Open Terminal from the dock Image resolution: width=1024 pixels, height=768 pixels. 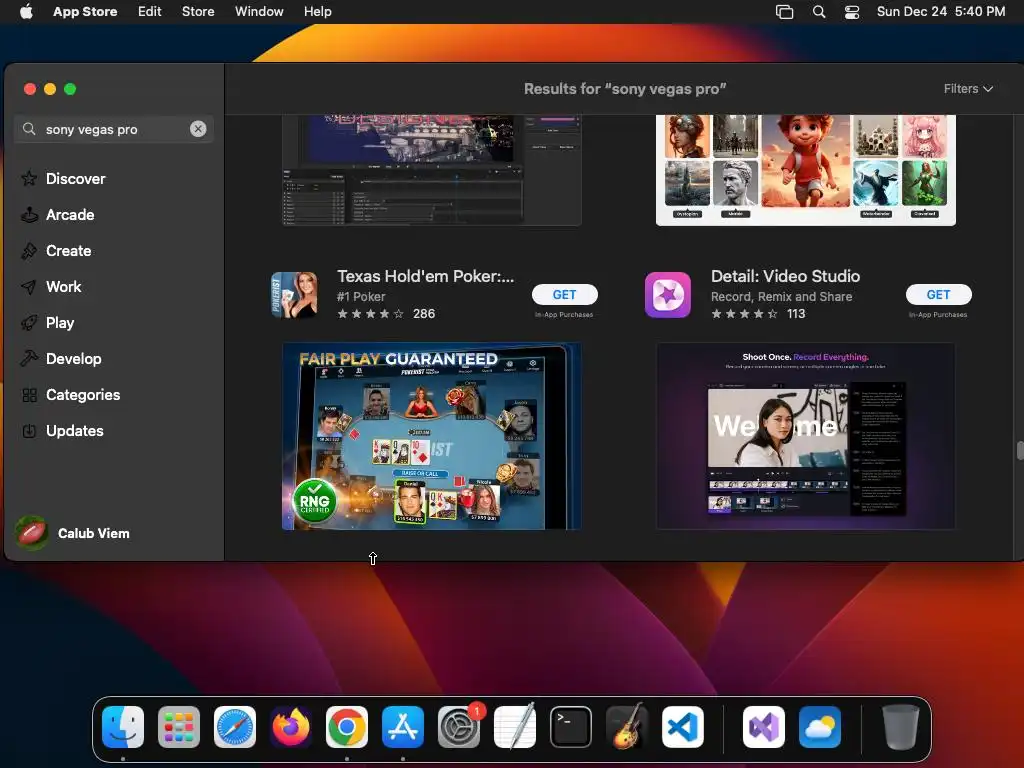[x=571, y=727]
